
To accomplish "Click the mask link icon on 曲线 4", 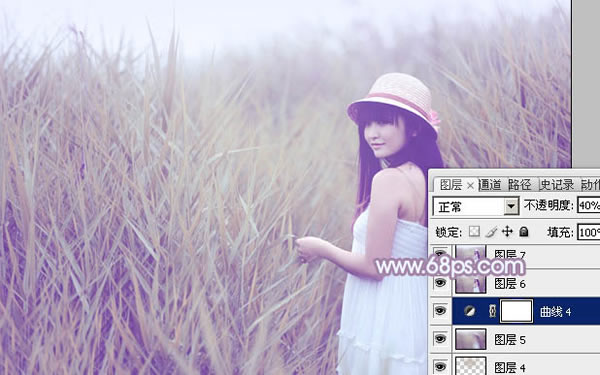I will pyautogui.click(x=492, y=311).
